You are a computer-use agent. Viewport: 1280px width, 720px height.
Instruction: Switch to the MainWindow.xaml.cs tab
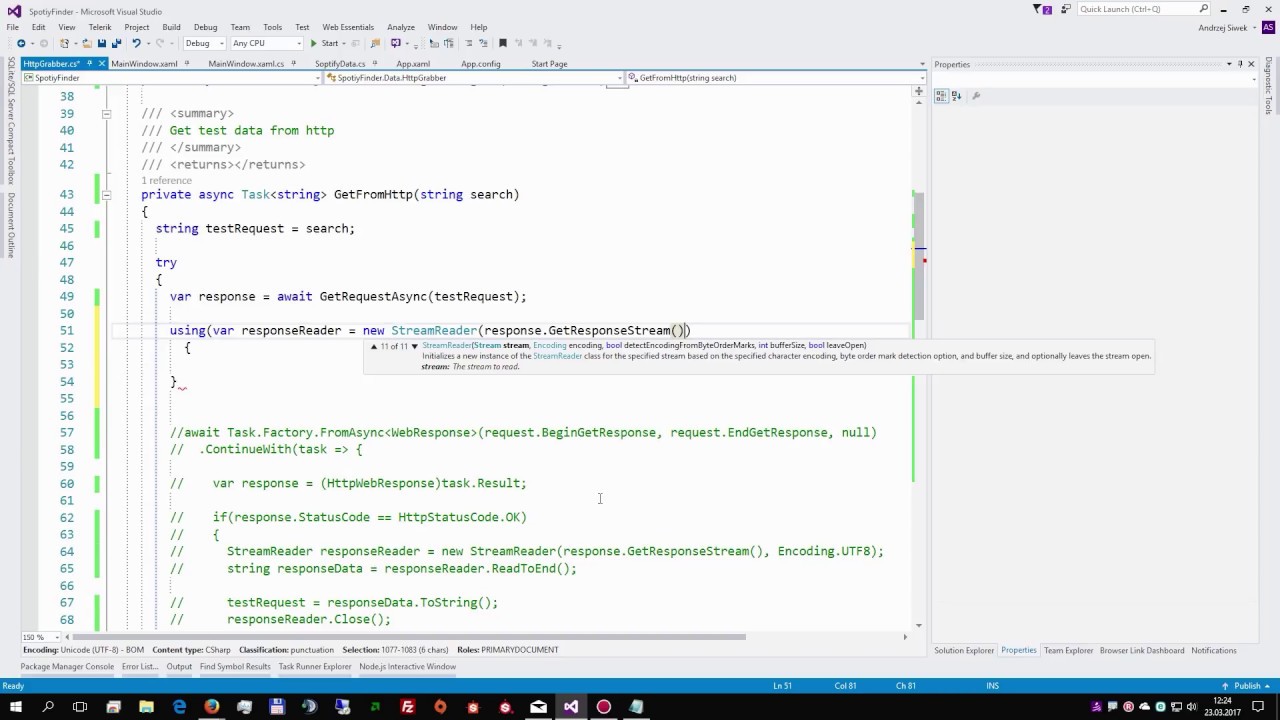tap(246, 64)
